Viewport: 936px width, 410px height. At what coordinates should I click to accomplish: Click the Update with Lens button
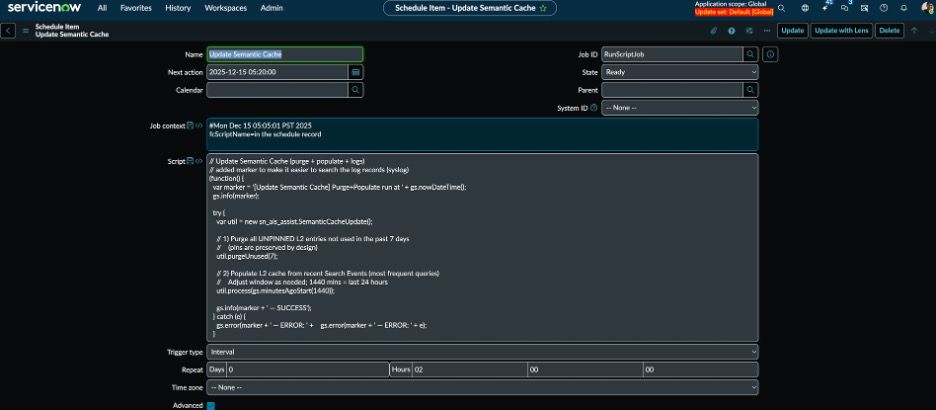842,30
